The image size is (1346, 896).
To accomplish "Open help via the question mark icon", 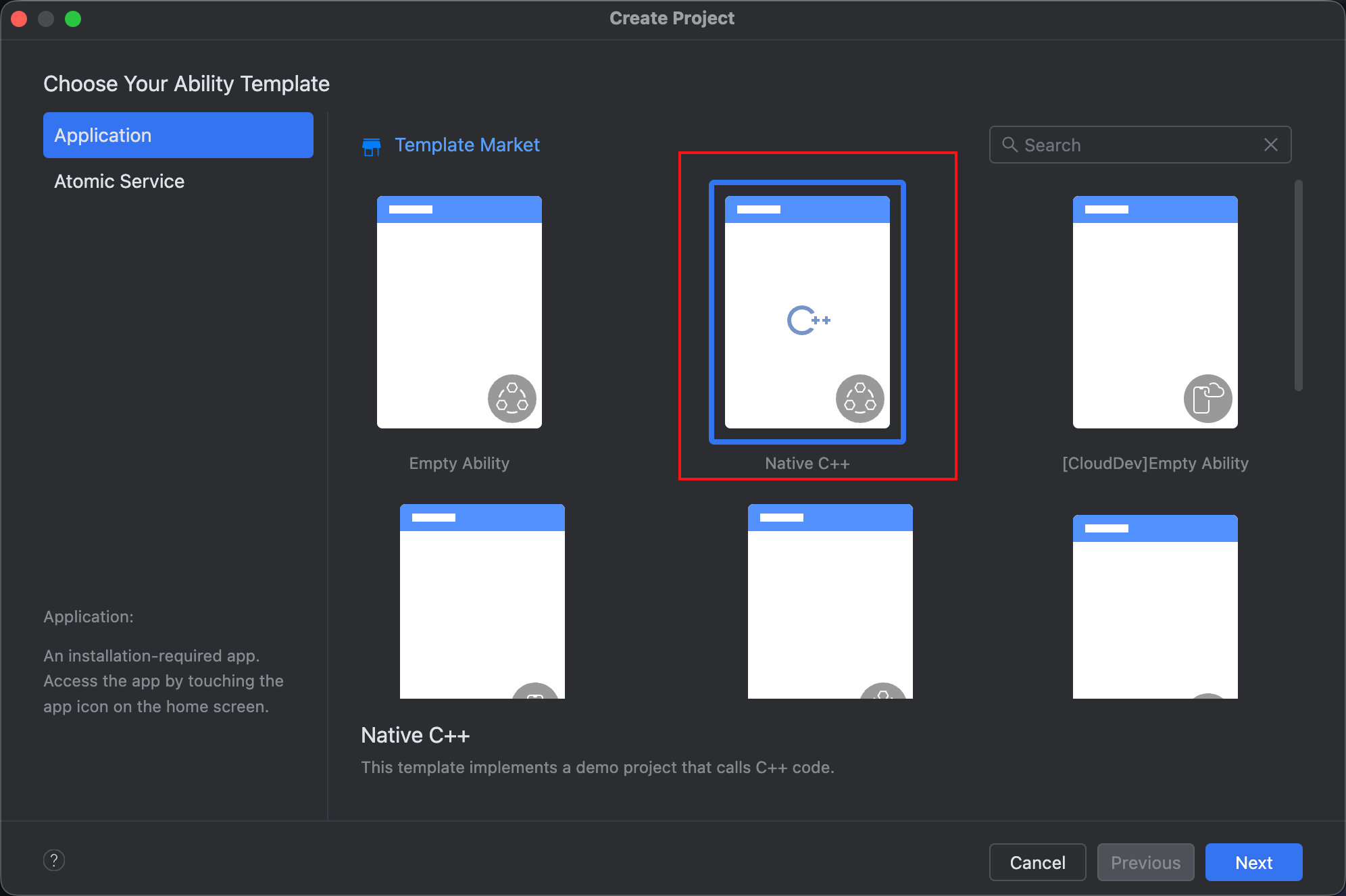I will coord(54,860).
